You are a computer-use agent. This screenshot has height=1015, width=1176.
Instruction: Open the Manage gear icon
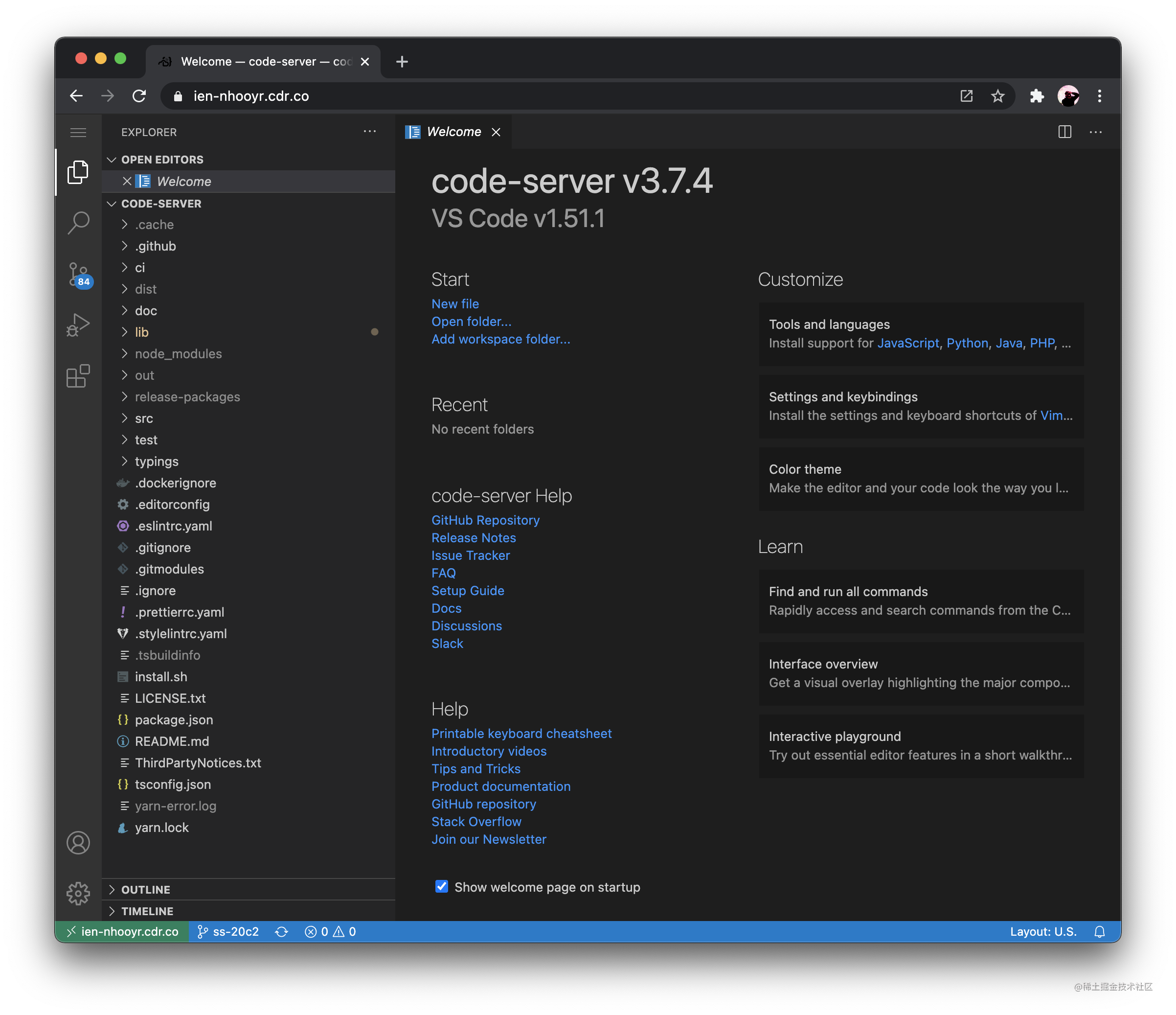point(78,893)
